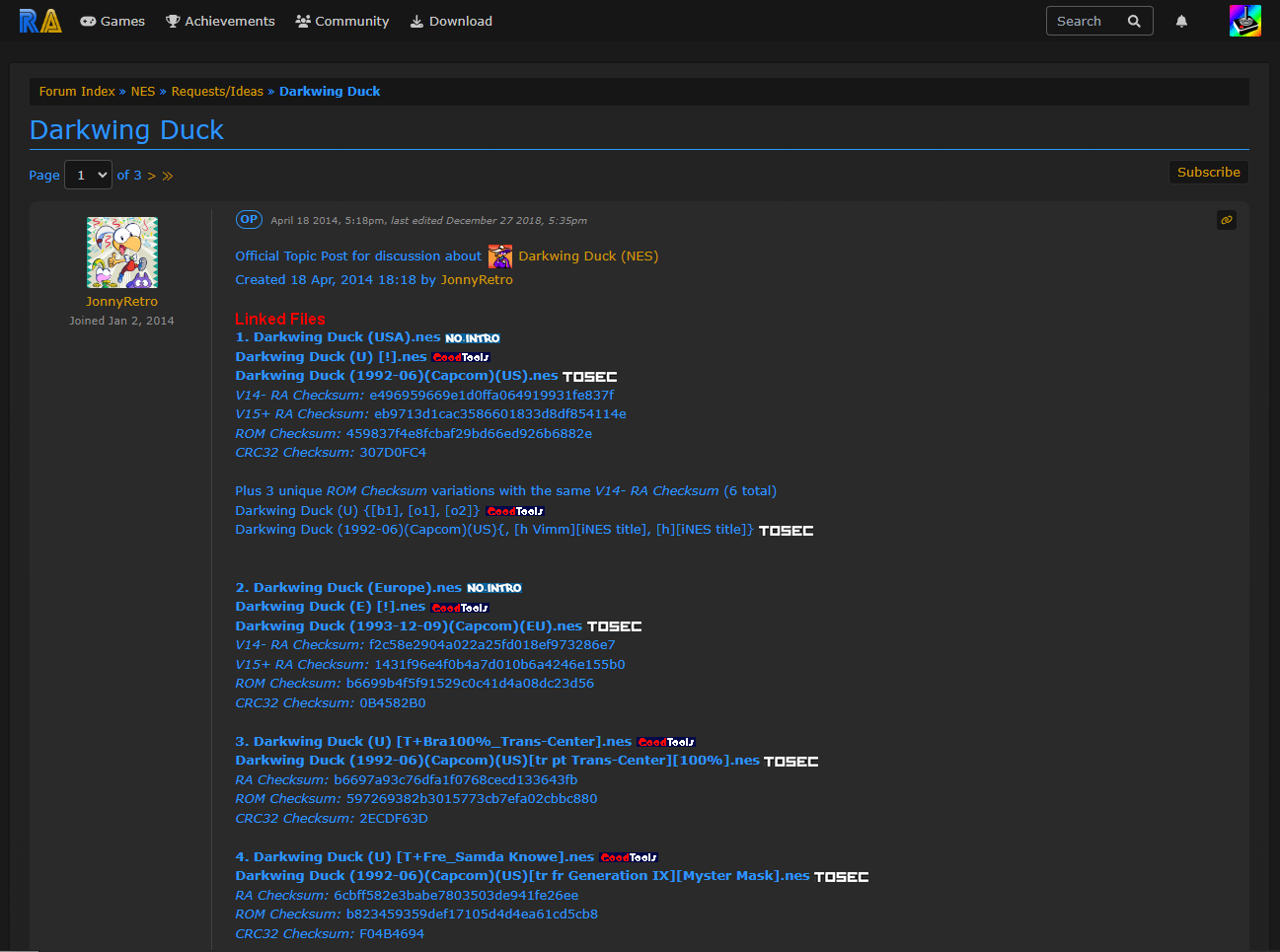Click ROM checksum b6699b4f5f91529c0c41d4a08dc23d56
Image resolution: width=1280 pixels, height=952 pixels.
470,684
